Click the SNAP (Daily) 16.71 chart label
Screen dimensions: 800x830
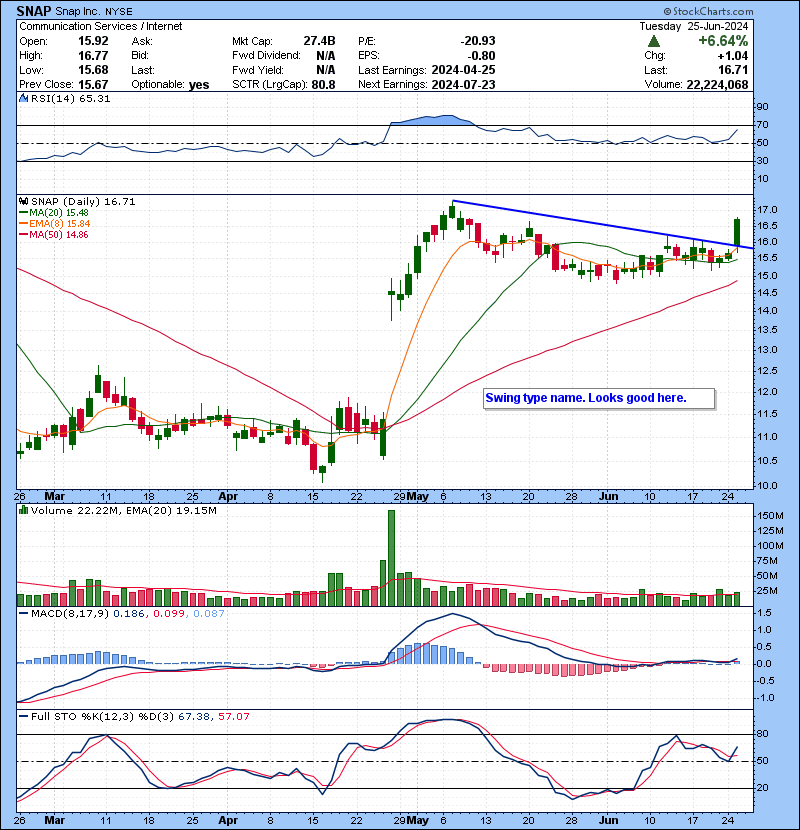83,201
